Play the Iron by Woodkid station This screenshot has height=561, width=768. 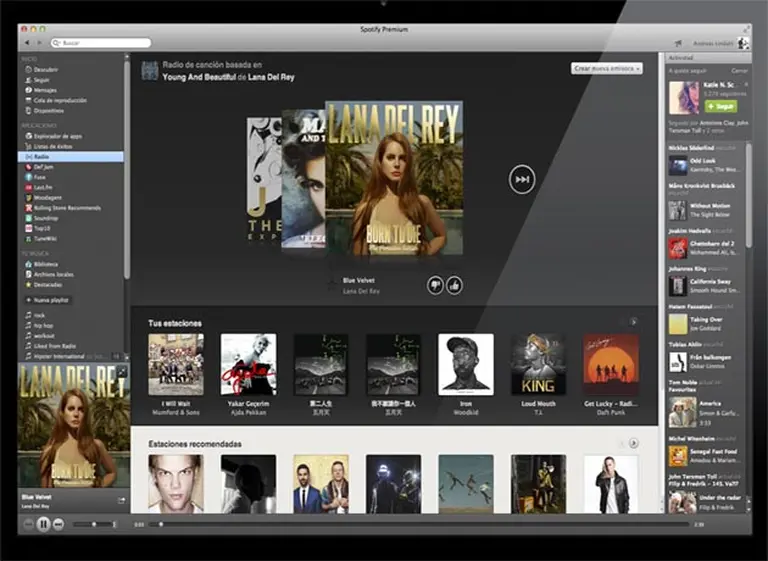point(466,365)
